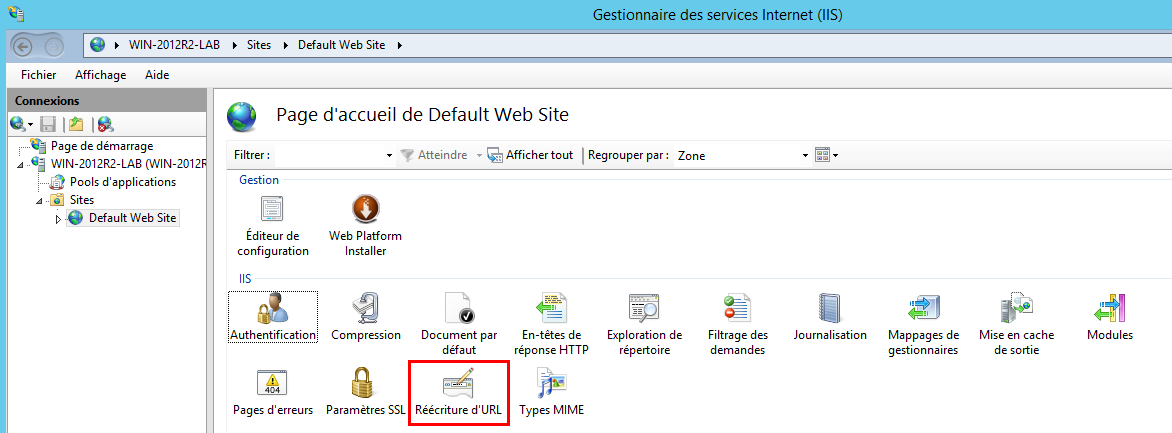Open Document par défaut icon
The image size is (1172, 433).
pyautogui.click(x=459, y=307)
